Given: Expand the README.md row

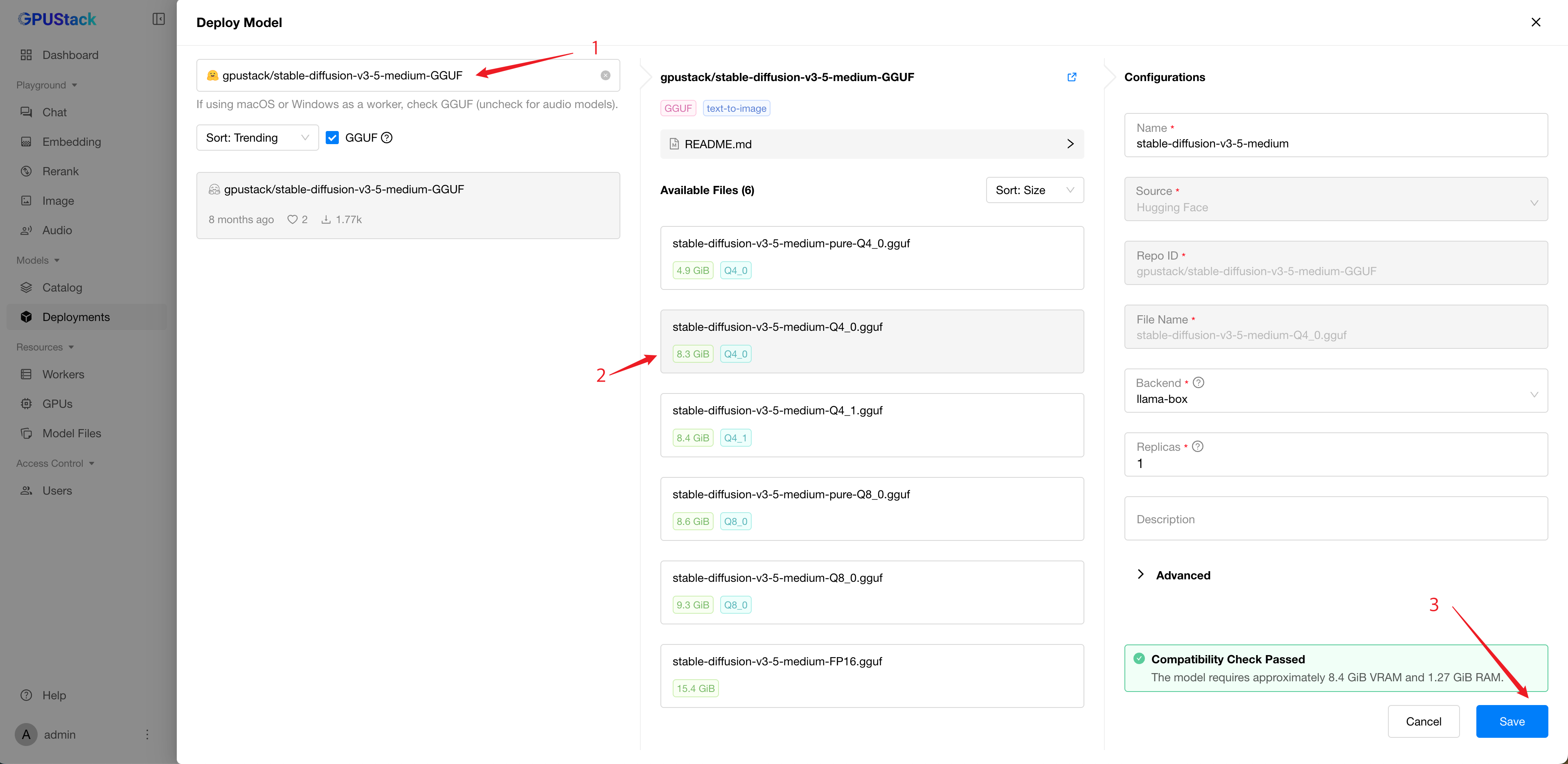Looking at the screenshot, I should pos(872,144).
